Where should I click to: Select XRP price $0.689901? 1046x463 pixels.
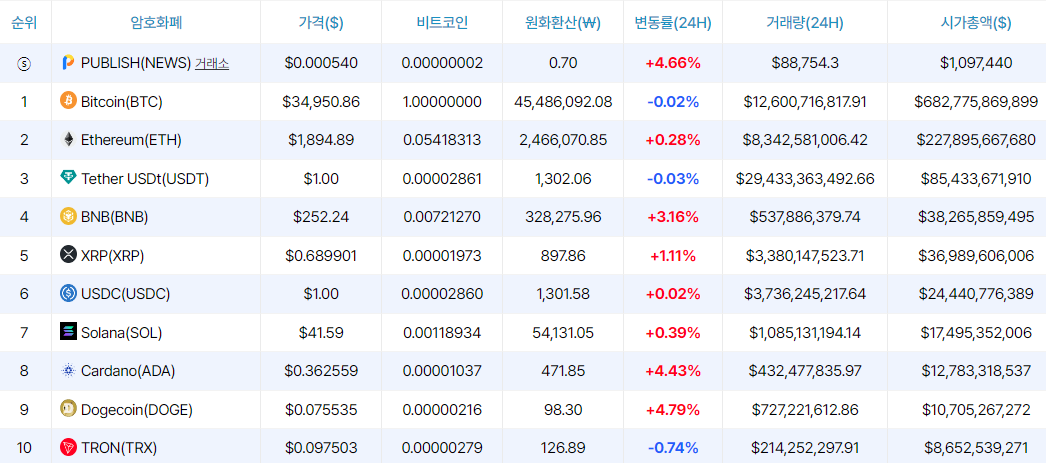pyautogui.click(x=321, y=256)
